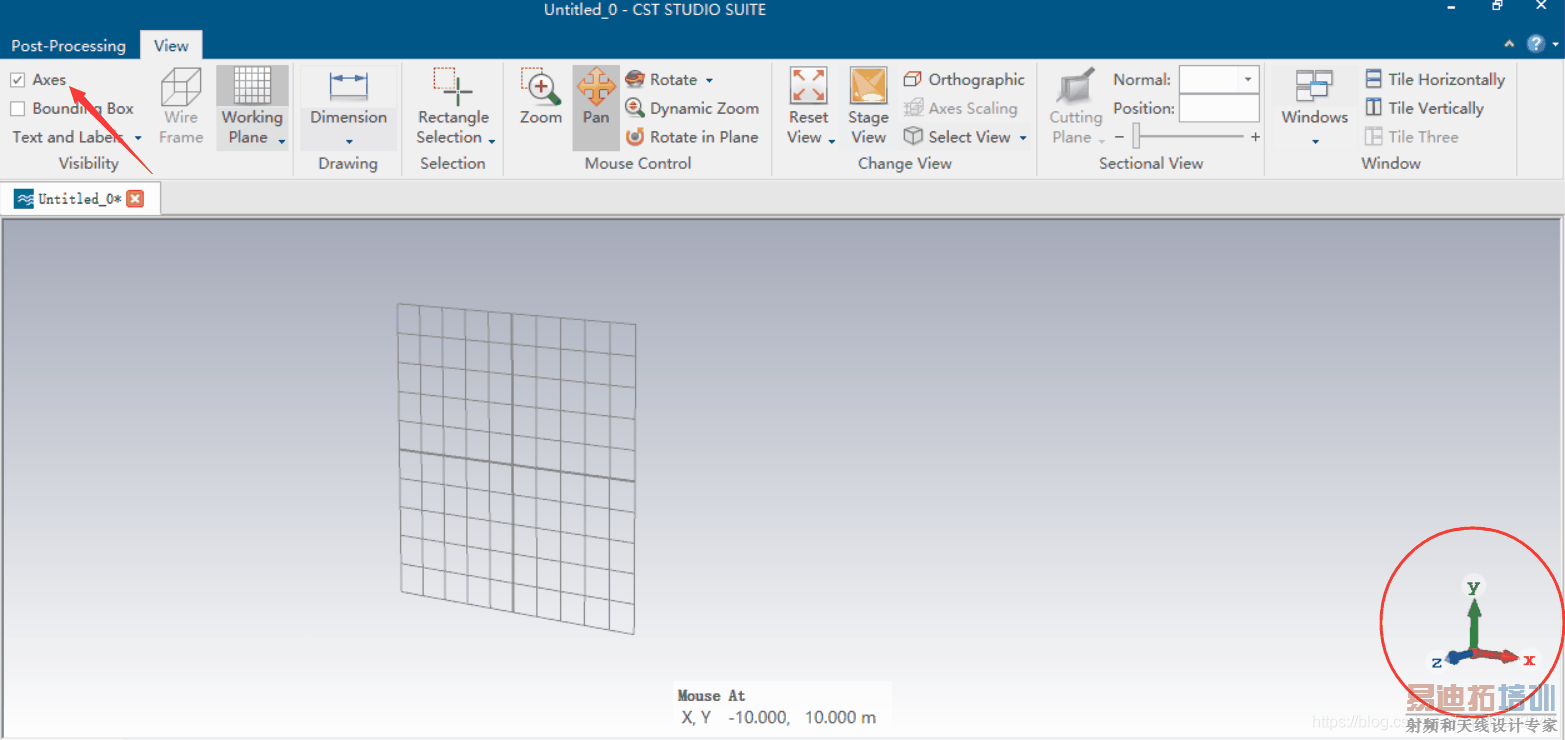Click the Dimension drawing tool icon
Screen dimensions: 1565x740
click(348, 86)
